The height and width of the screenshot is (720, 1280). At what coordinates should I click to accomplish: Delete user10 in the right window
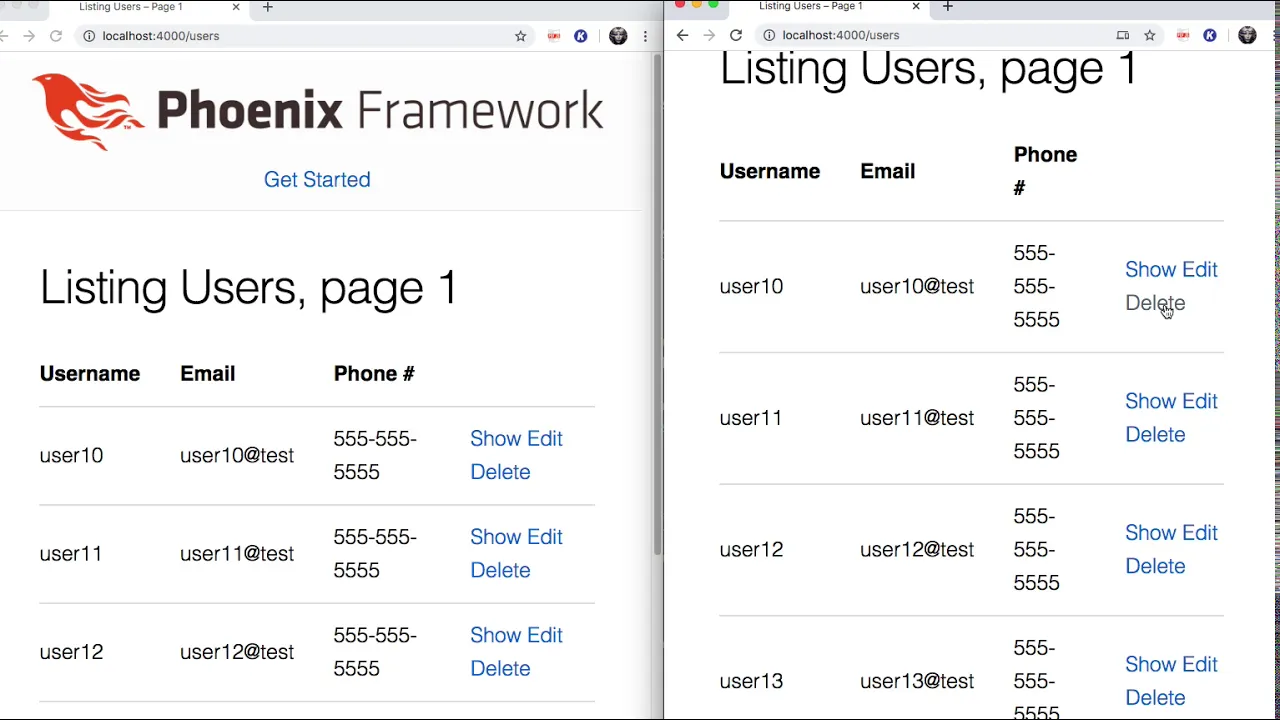point(1155,303)
